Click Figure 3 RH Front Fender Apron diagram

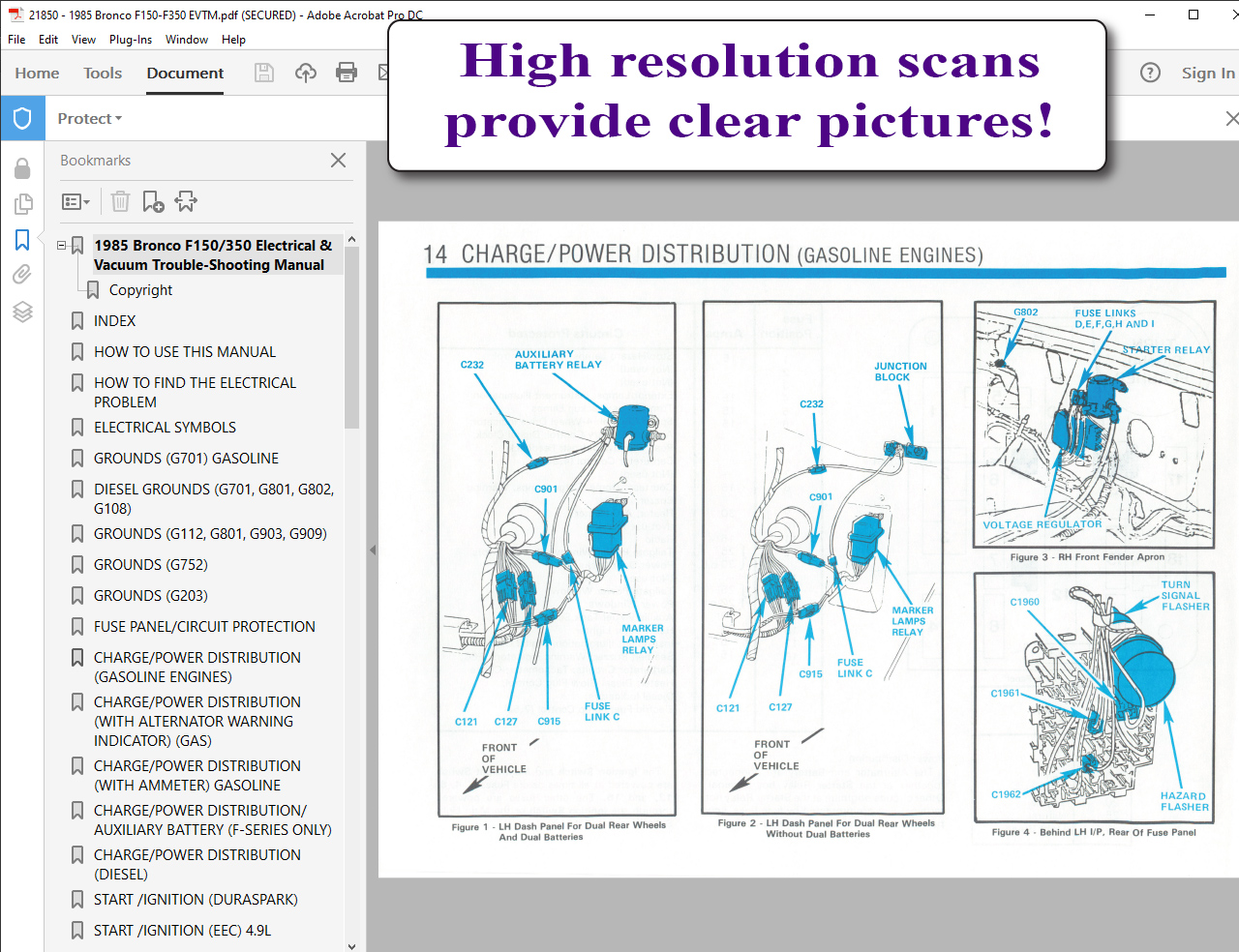pyautogui.click(x=1094, y=425)
